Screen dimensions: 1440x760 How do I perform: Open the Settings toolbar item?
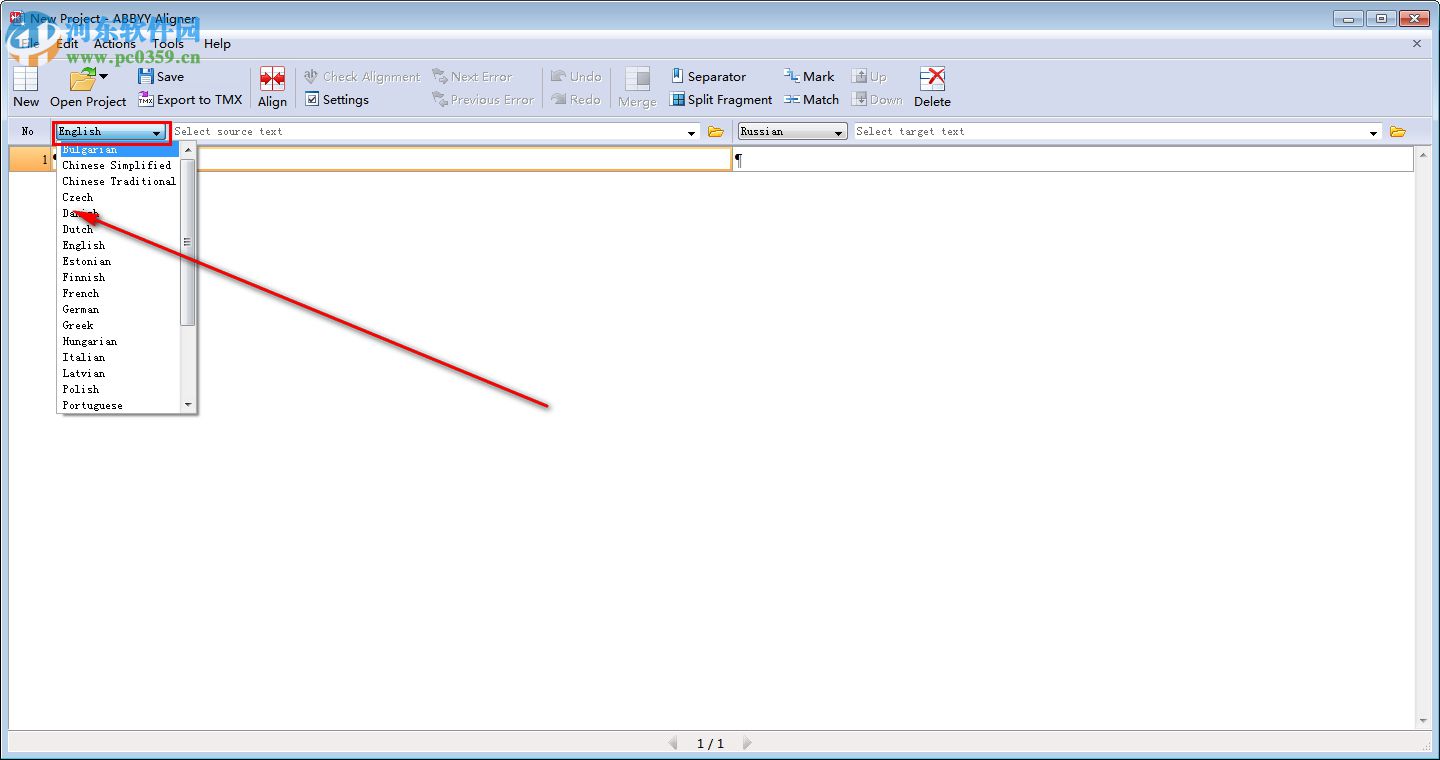tap(337, 99)
